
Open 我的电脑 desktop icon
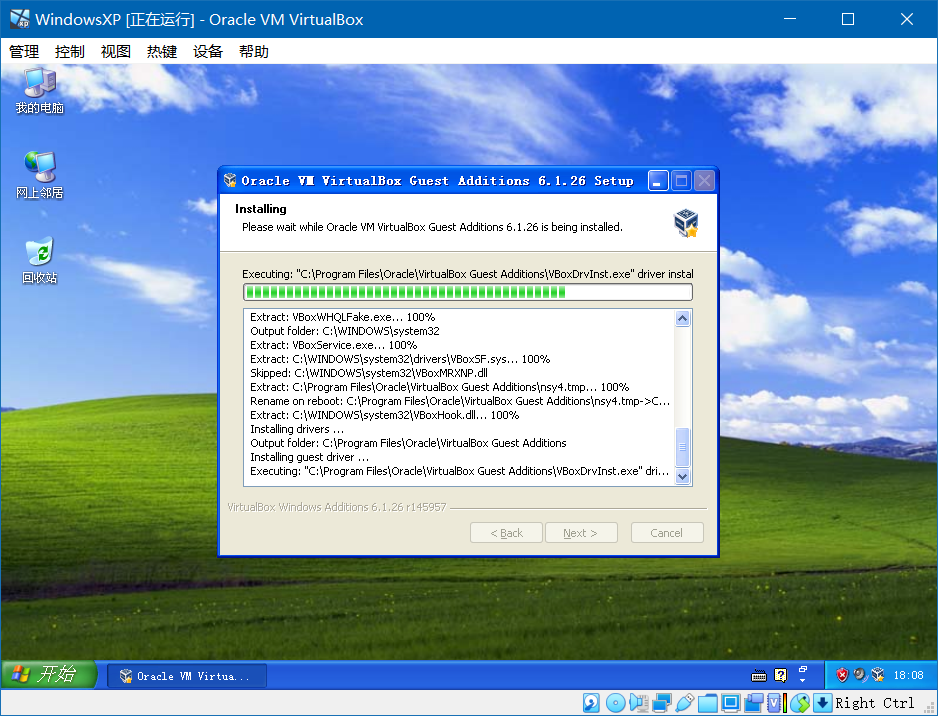tap(39, 91)
